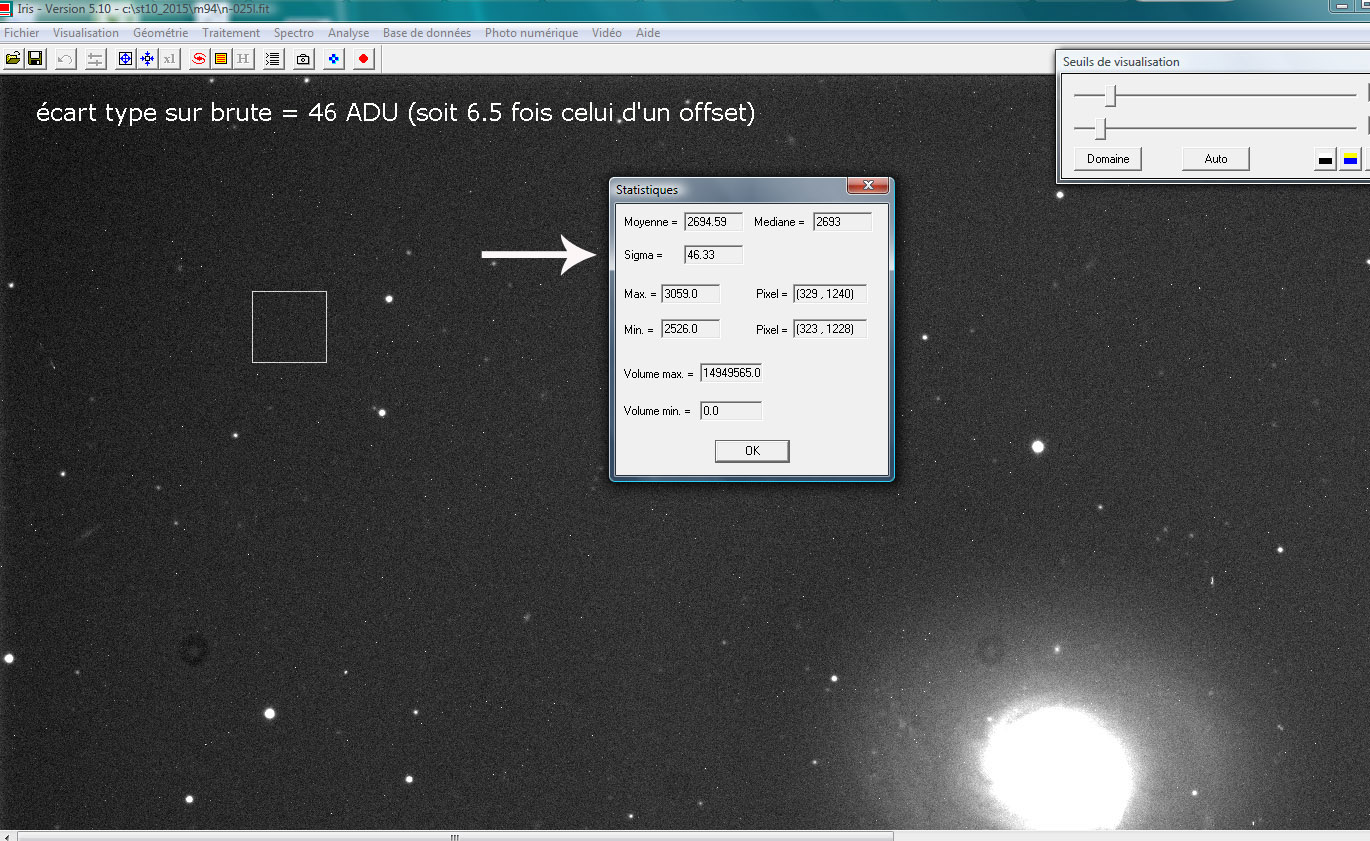Click the Mediane value field
1370x841 pixels.
[842, 222]
